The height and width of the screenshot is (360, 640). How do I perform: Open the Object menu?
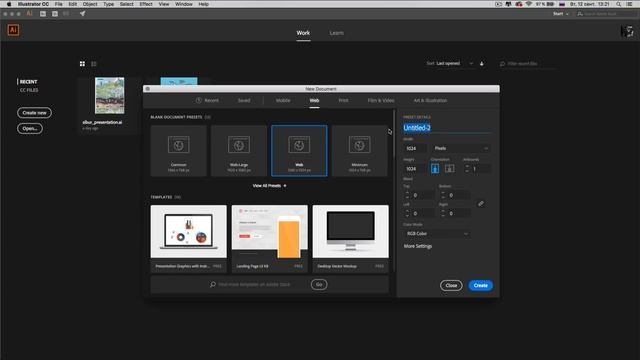(x=90, y=4)
